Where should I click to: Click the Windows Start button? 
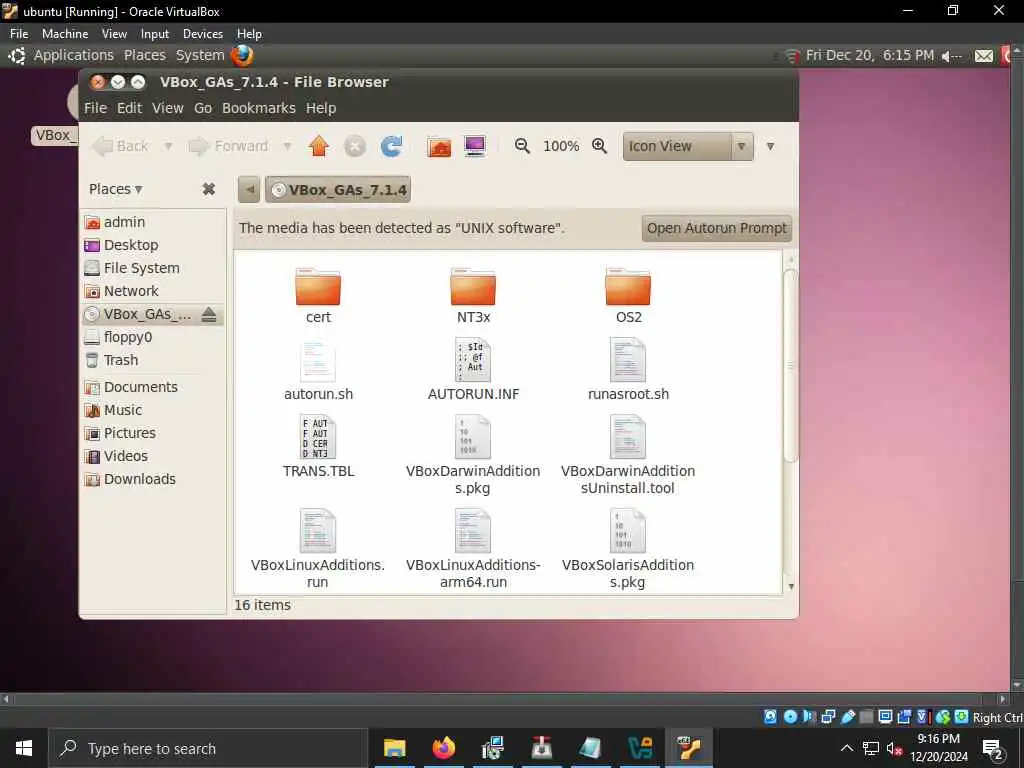point(24,748)
